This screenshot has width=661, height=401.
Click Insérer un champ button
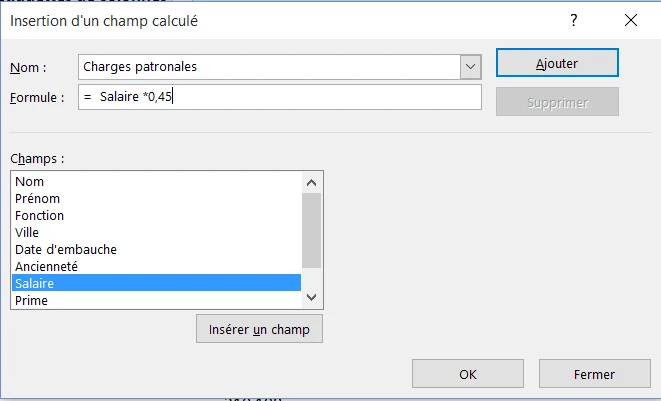pyautogui.click(x=259, y=329)
